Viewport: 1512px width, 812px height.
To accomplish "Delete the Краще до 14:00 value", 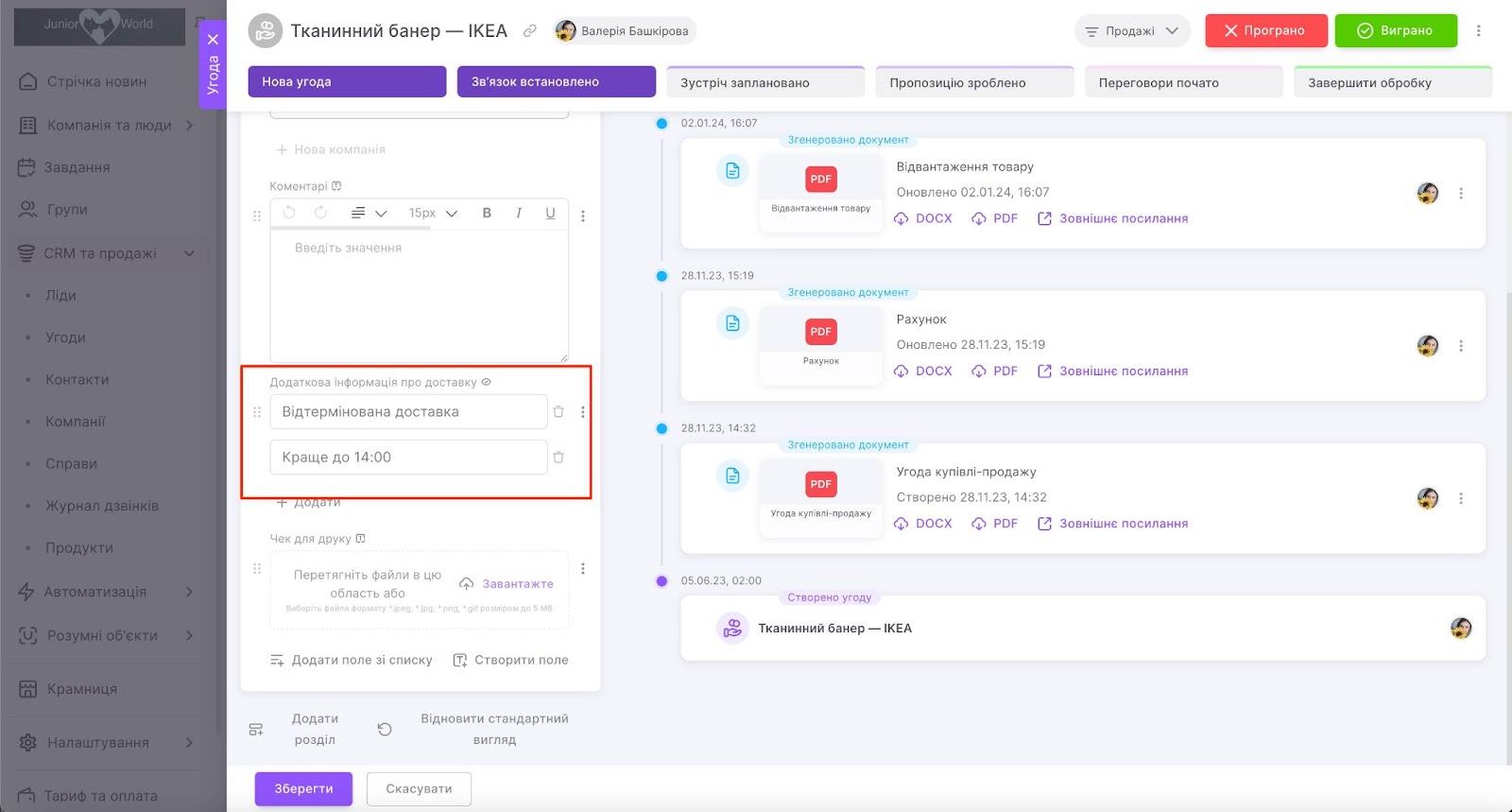I will 558,457.
